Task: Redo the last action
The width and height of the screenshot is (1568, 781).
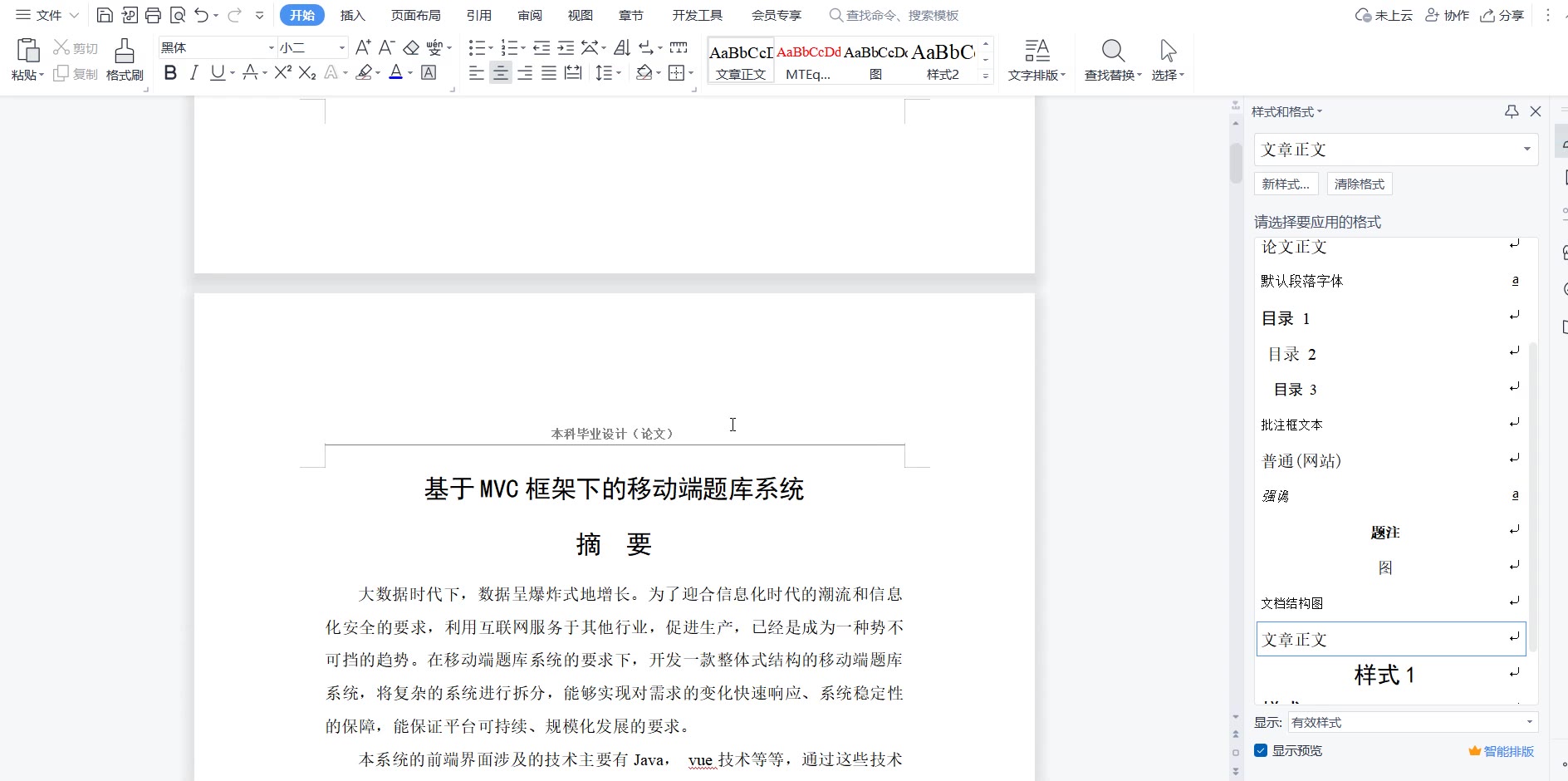Action: click(234, 15)
